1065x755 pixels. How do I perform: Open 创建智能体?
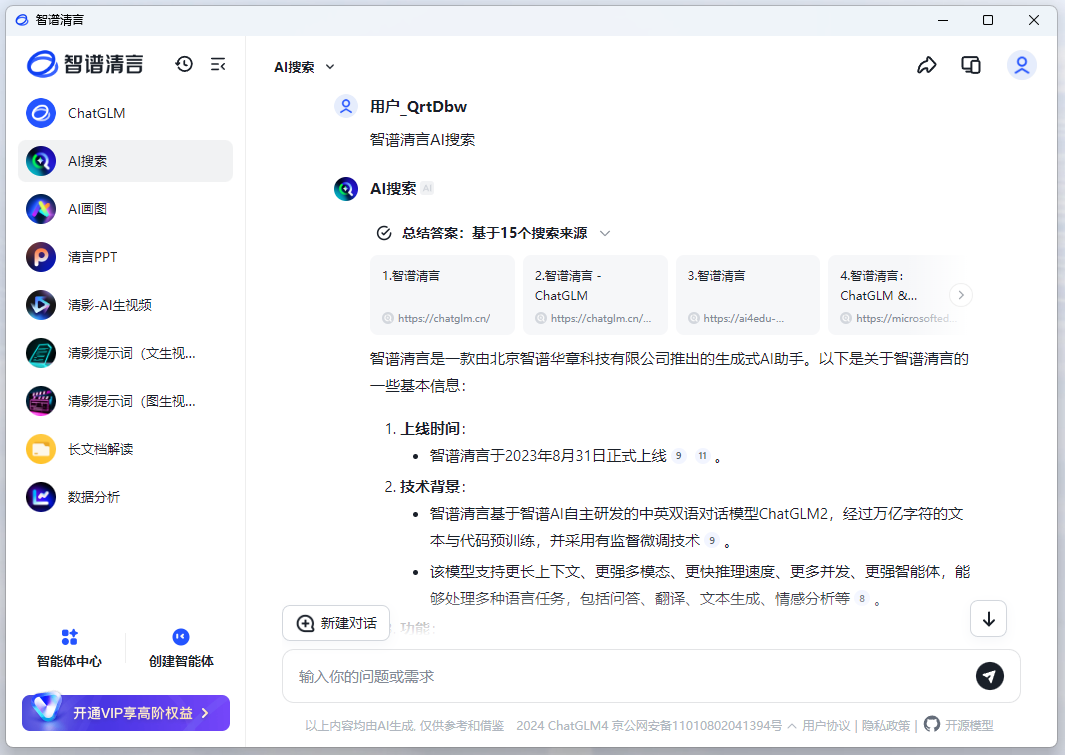[x=181, y=648]
